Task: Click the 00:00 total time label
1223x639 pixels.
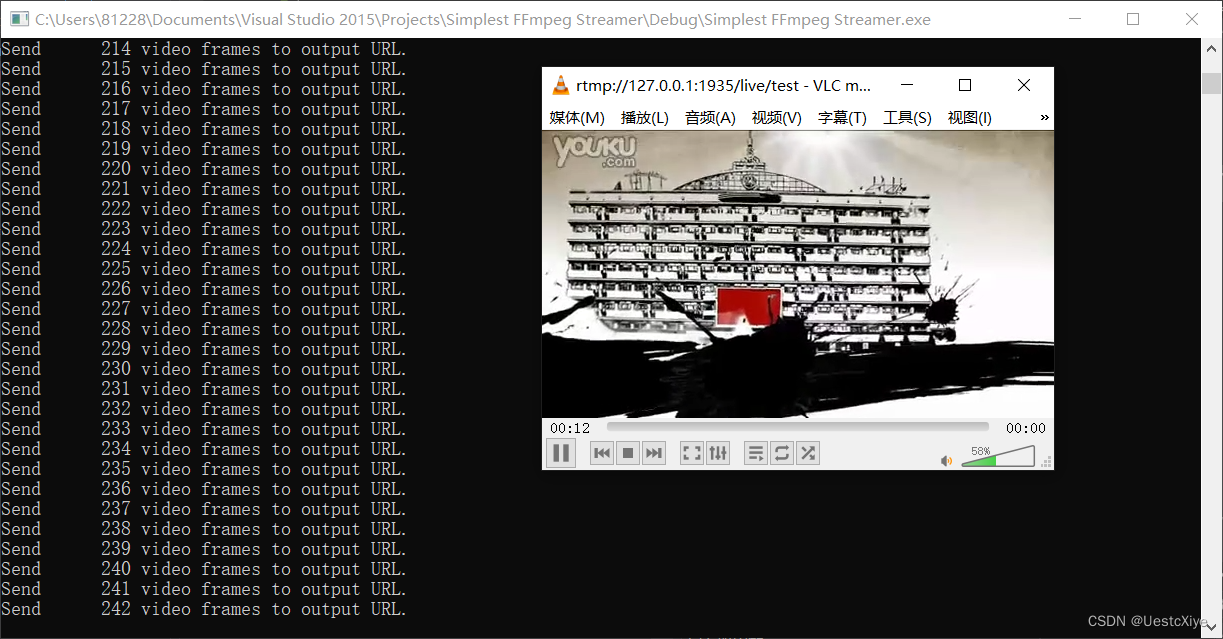Action: [x=1026, y=428]
